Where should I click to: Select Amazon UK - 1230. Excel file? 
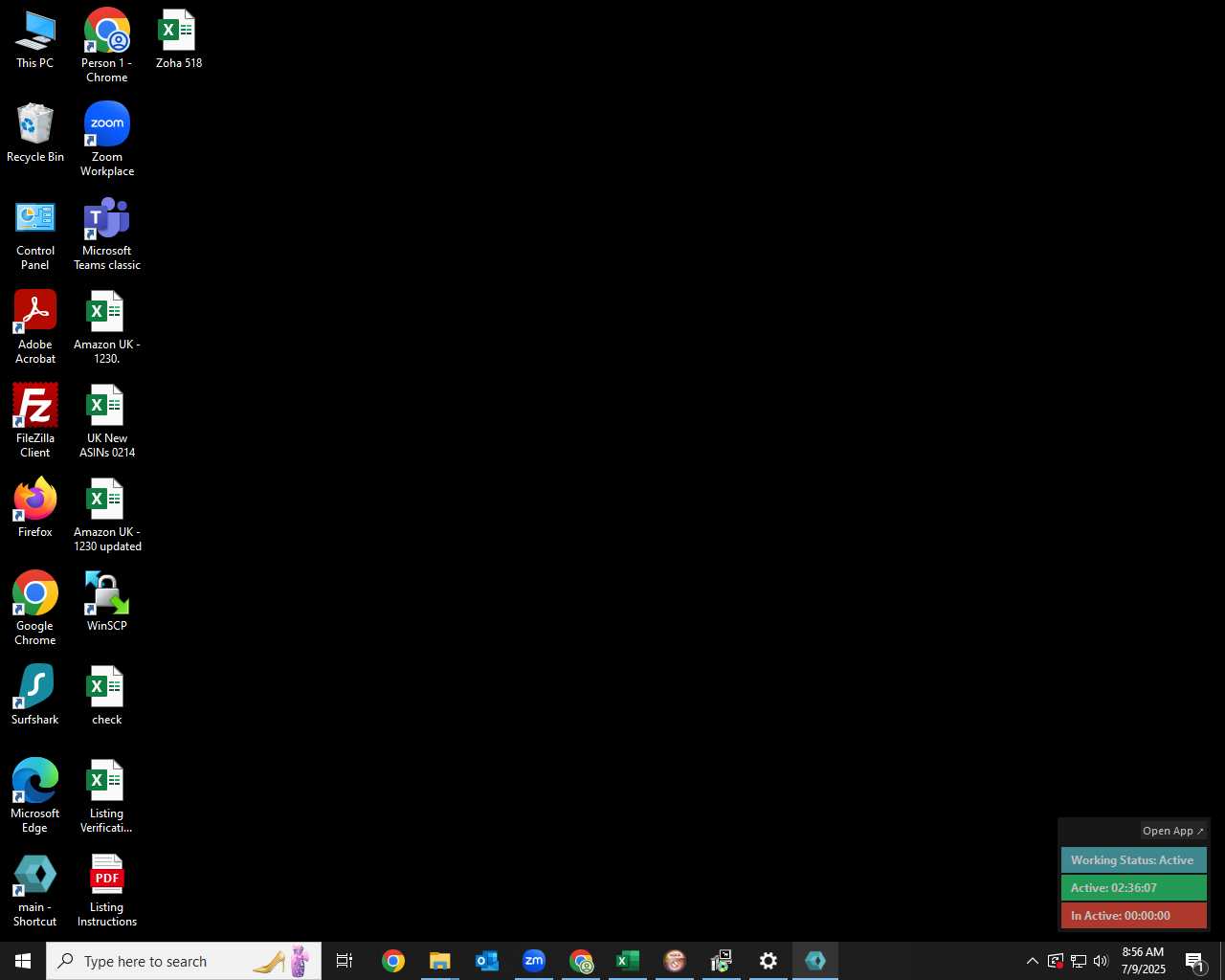(x=107, y=328)
